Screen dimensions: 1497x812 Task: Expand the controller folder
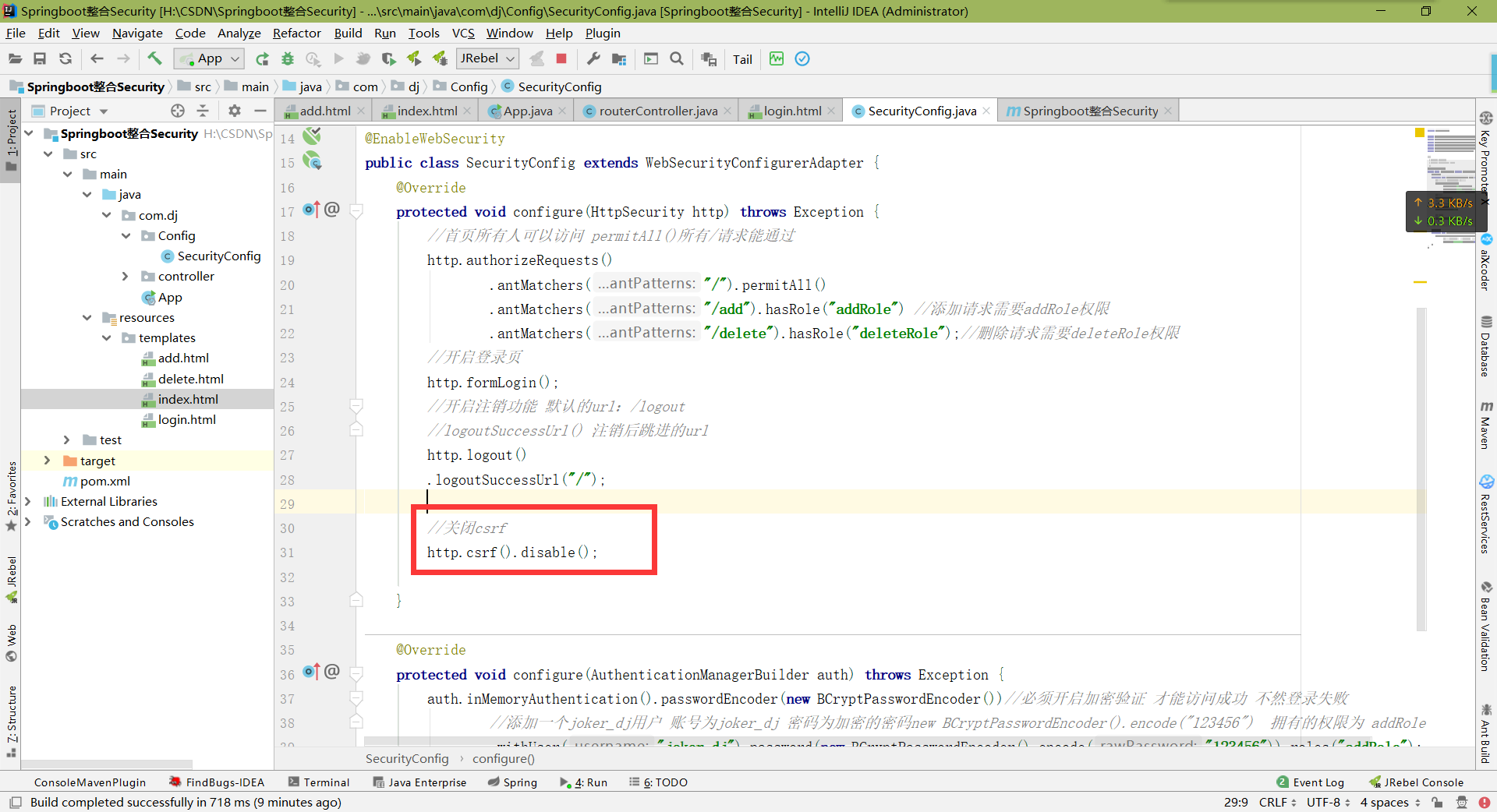tap(126, 276)
